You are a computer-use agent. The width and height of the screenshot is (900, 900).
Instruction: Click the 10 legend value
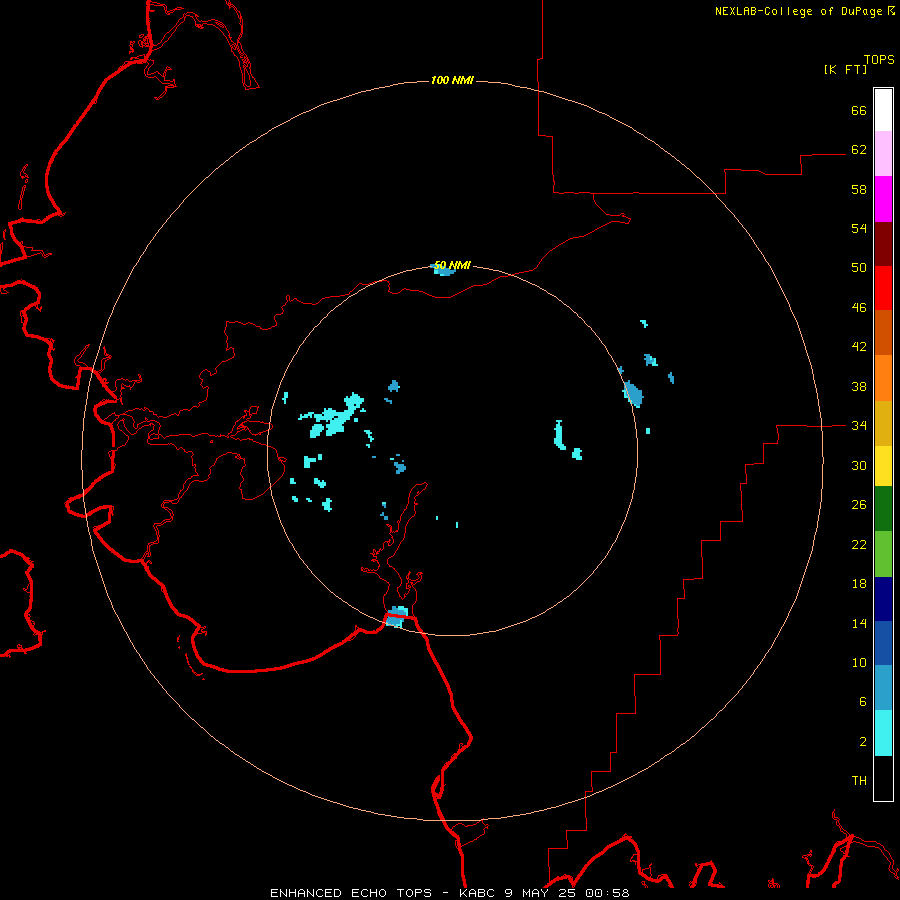(x=859, y=662)
